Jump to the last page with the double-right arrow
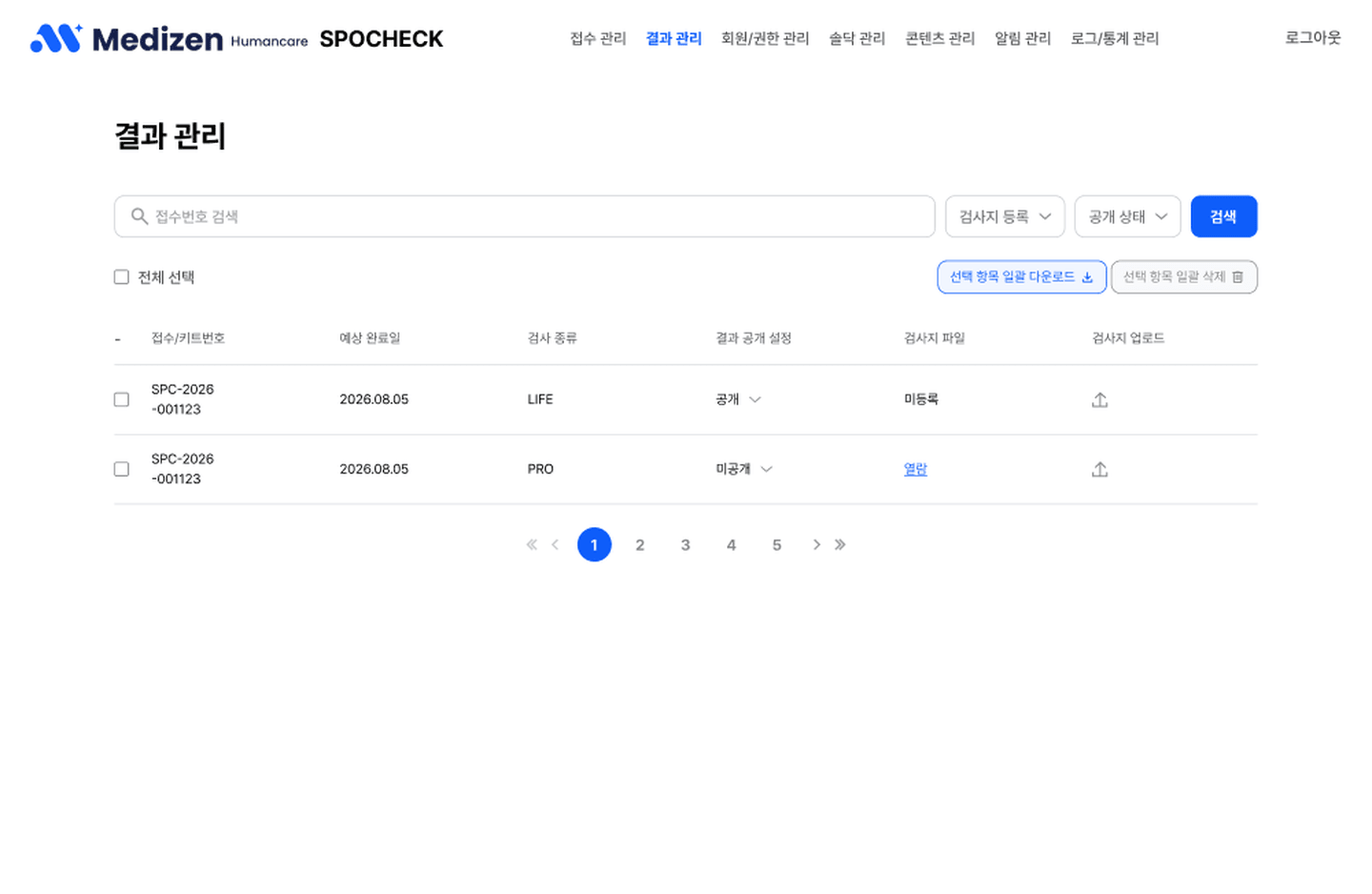1372x894 pixels. click(x=839, y=545)
